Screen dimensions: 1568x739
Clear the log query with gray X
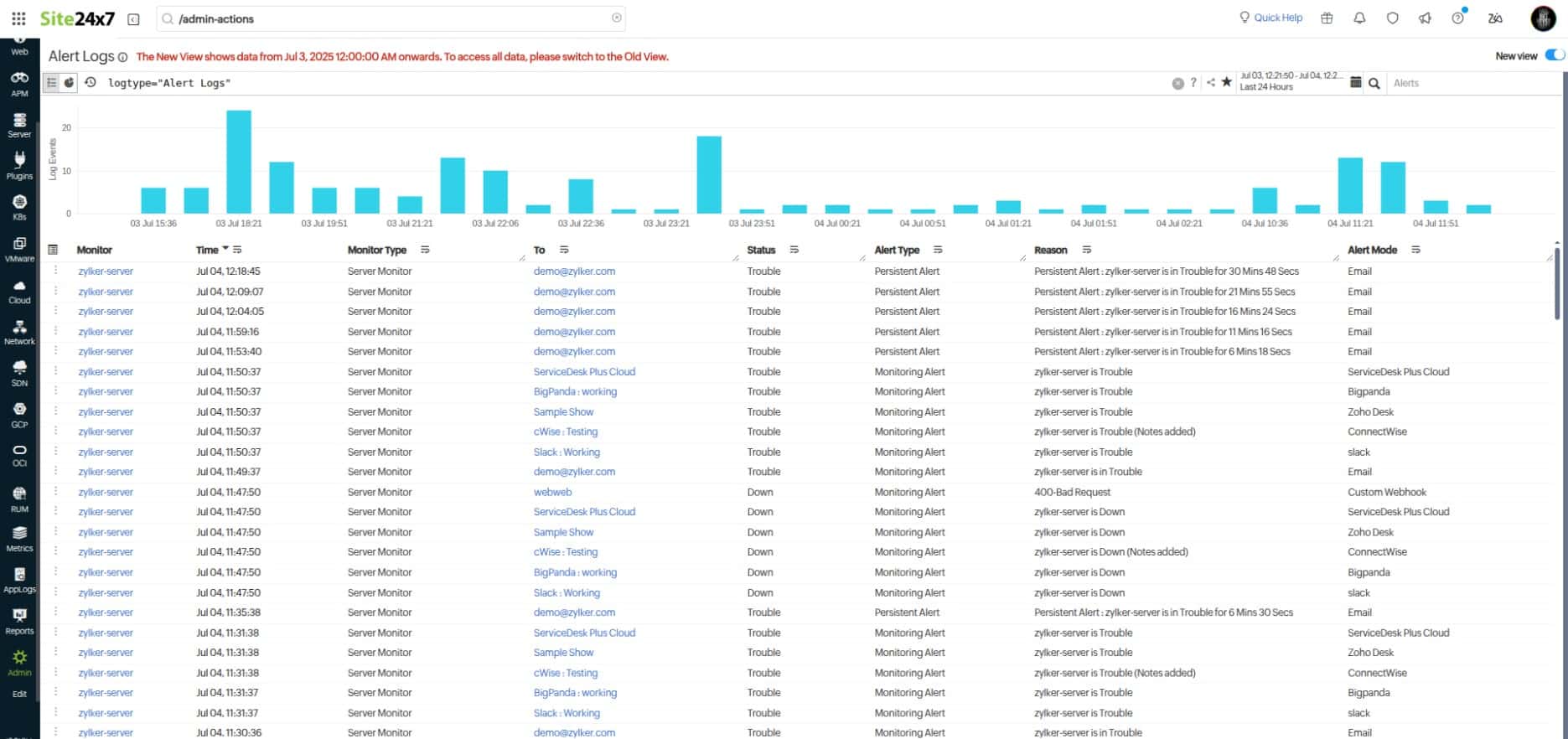tap(1177, 83)
